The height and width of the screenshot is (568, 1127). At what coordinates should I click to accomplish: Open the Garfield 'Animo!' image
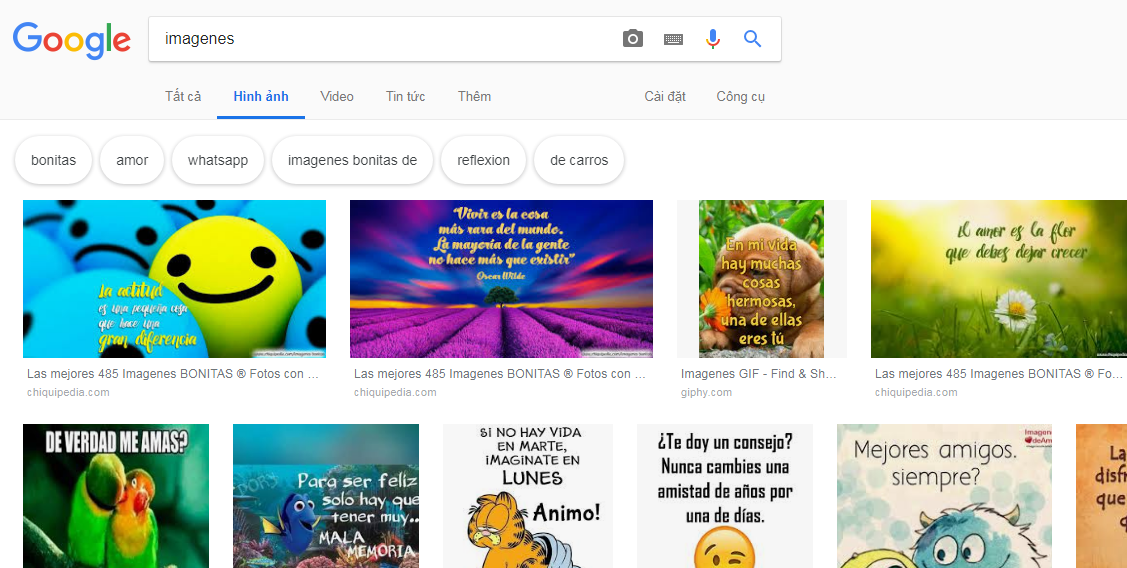[x=528, y=496]
